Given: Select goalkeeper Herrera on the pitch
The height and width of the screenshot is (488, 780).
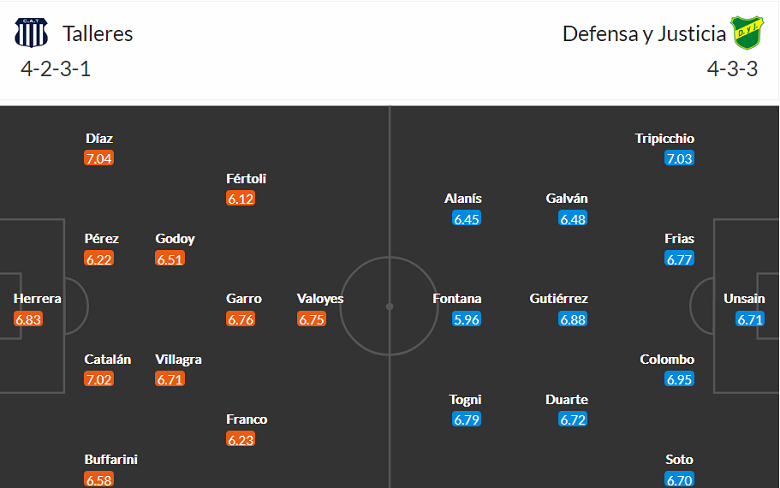Looking at the screenshot, I should [38, 299].
